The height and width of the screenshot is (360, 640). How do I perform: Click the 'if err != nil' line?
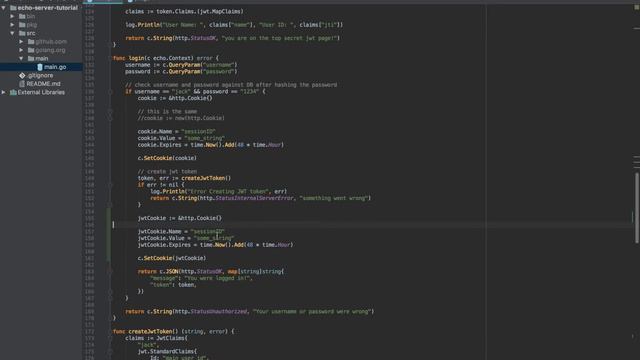point(161,185)
